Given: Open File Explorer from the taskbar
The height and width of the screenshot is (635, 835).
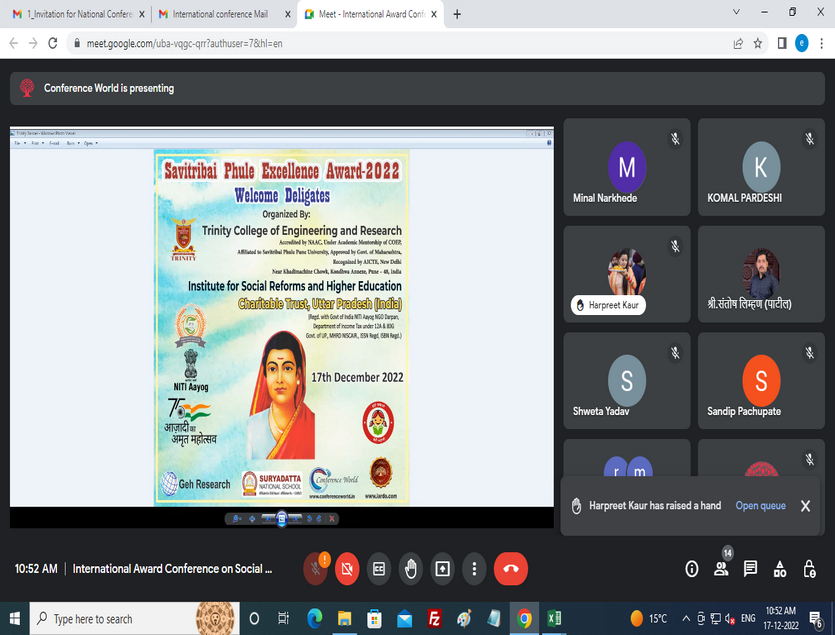Looking at the screenshot, I should [x=344, y=618].
